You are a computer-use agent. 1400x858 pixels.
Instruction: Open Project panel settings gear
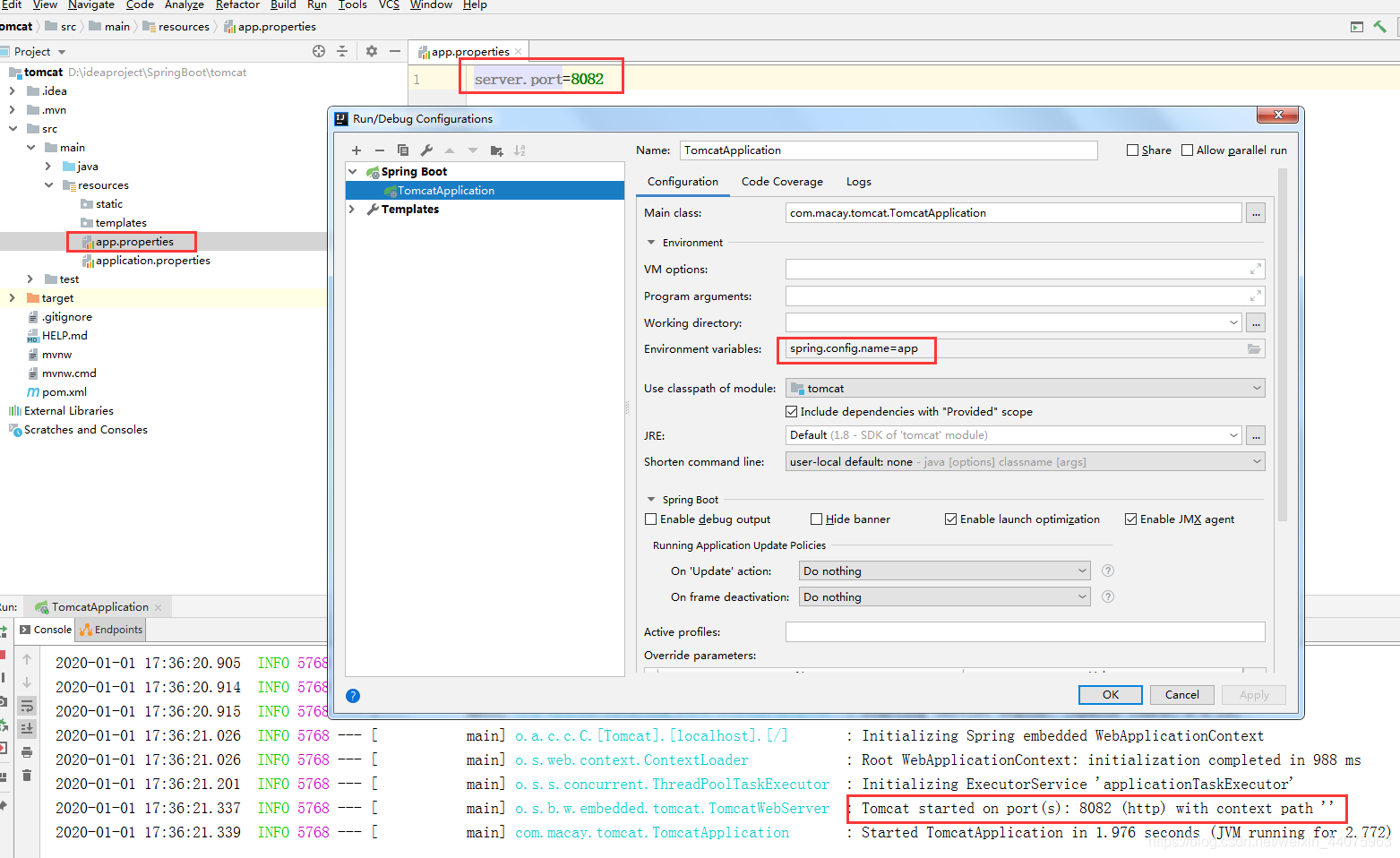[x=372, y=52]
